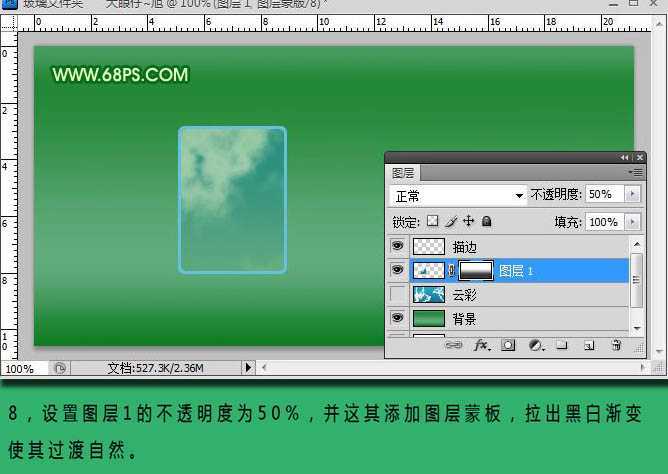668x474 pixels.
Task: Click the 文档:527.3K/2.36M status text
Action: click(155, 368)
